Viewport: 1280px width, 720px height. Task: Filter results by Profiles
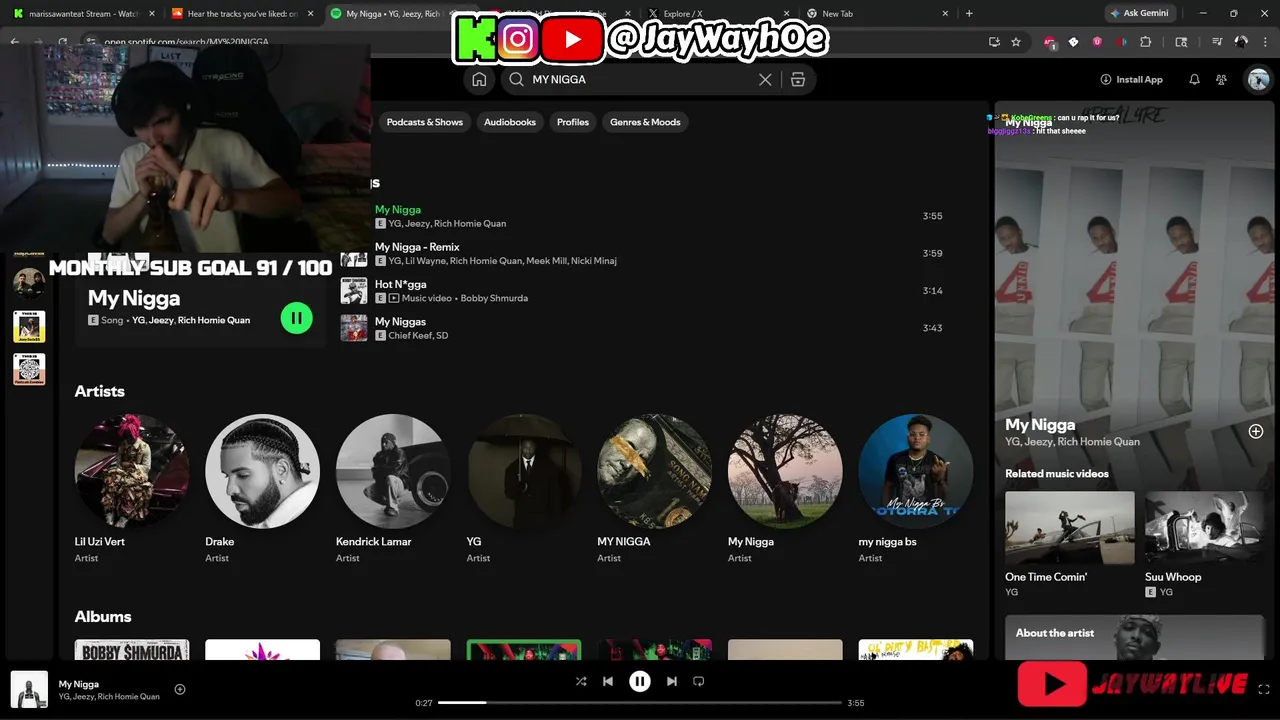[x=573, y=122]
